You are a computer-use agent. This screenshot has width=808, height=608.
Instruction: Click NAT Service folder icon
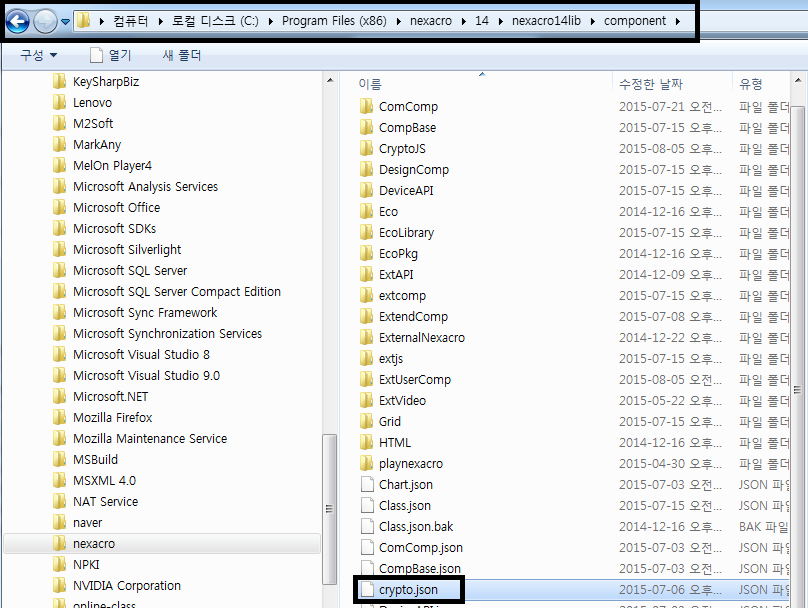click(x=59, y=501)
